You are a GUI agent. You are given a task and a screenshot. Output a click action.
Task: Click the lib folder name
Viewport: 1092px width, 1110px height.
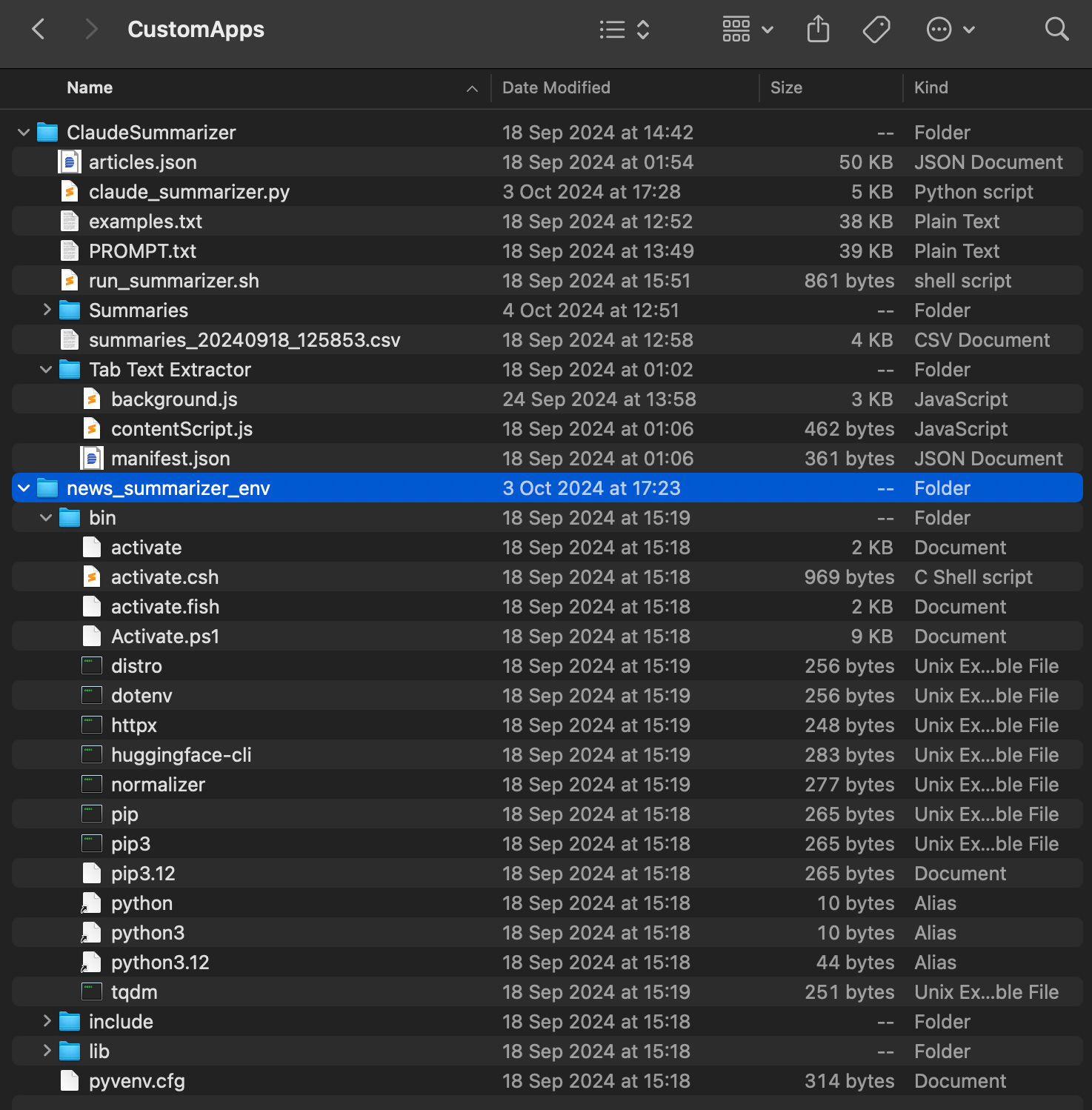(99, 1051)
